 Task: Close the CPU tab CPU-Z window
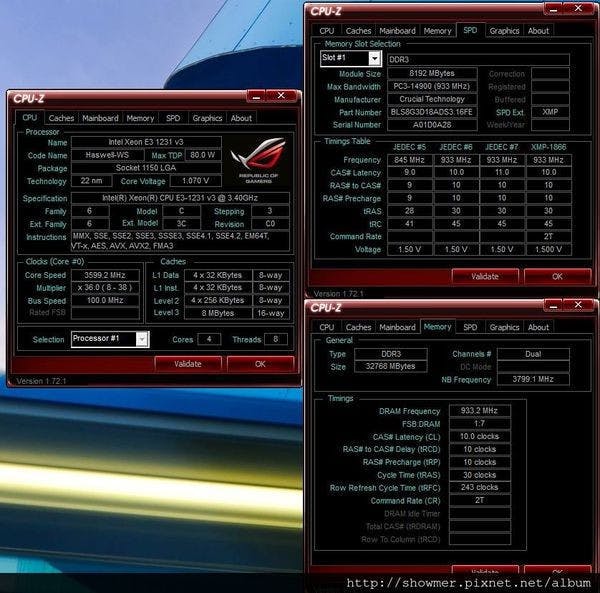tap(281, 96)
